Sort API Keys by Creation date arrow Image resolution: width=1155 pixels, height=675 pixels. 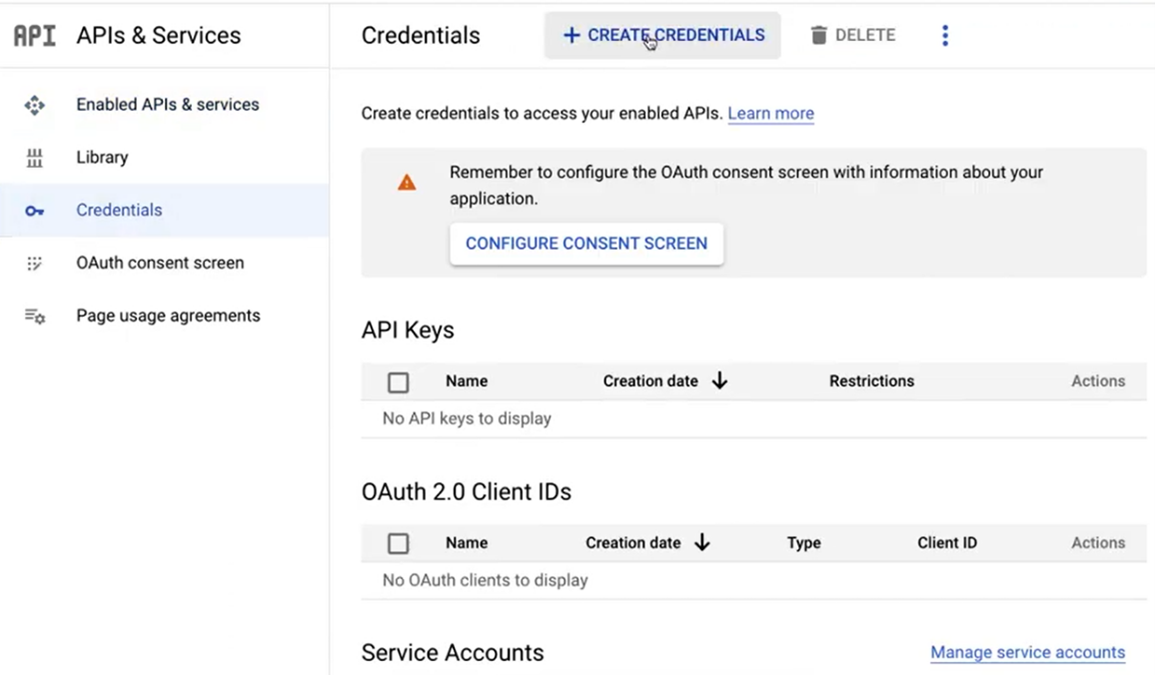coord(719,381)
